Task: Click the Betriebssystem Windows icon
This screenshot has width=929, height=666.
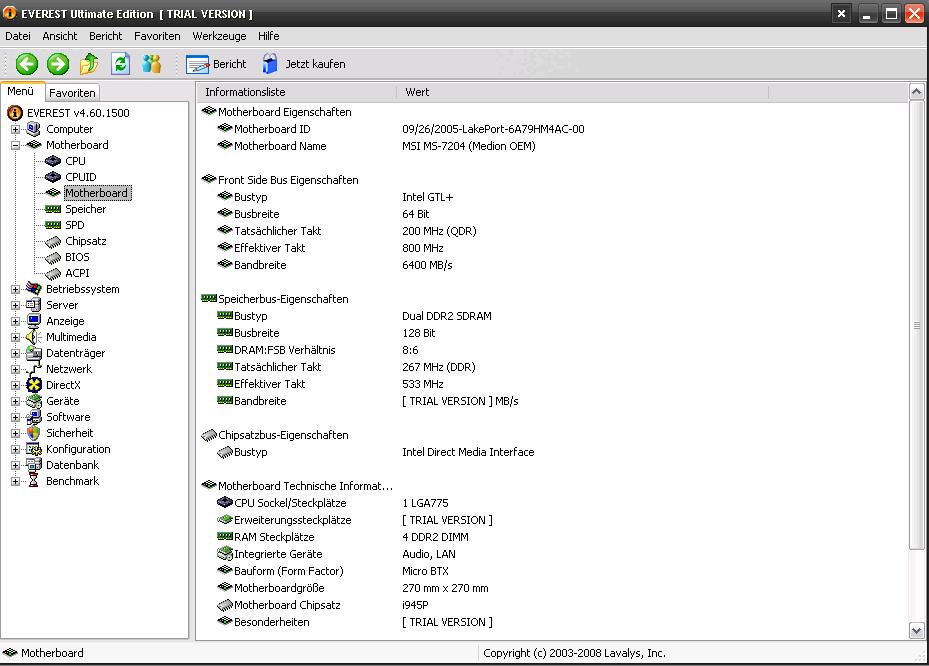Action: pos(34,289)
